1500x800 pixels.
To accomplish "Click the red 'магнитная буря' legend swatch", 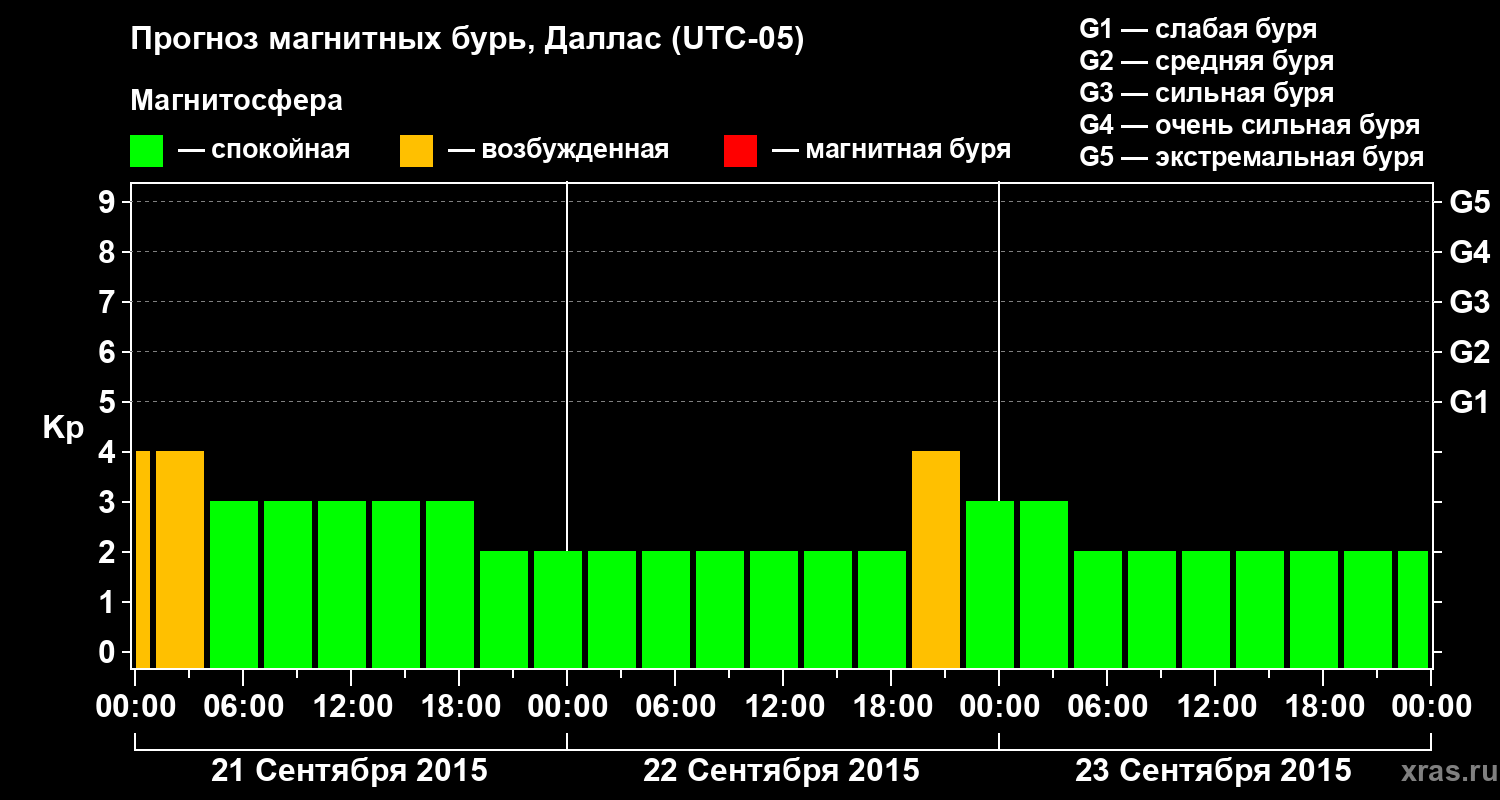I will (740, 151).
